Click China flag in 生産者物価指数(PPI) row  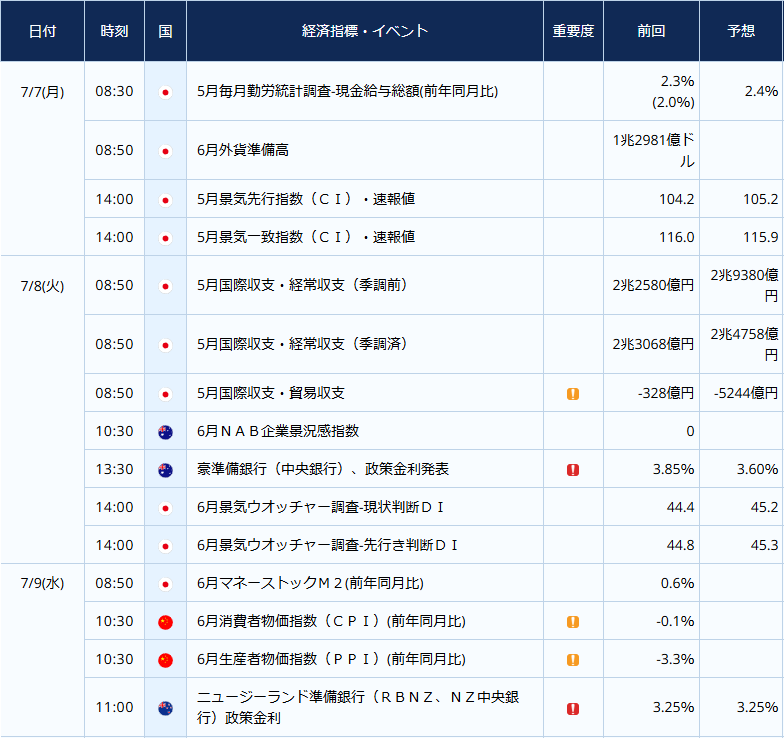tap(166, 660)
